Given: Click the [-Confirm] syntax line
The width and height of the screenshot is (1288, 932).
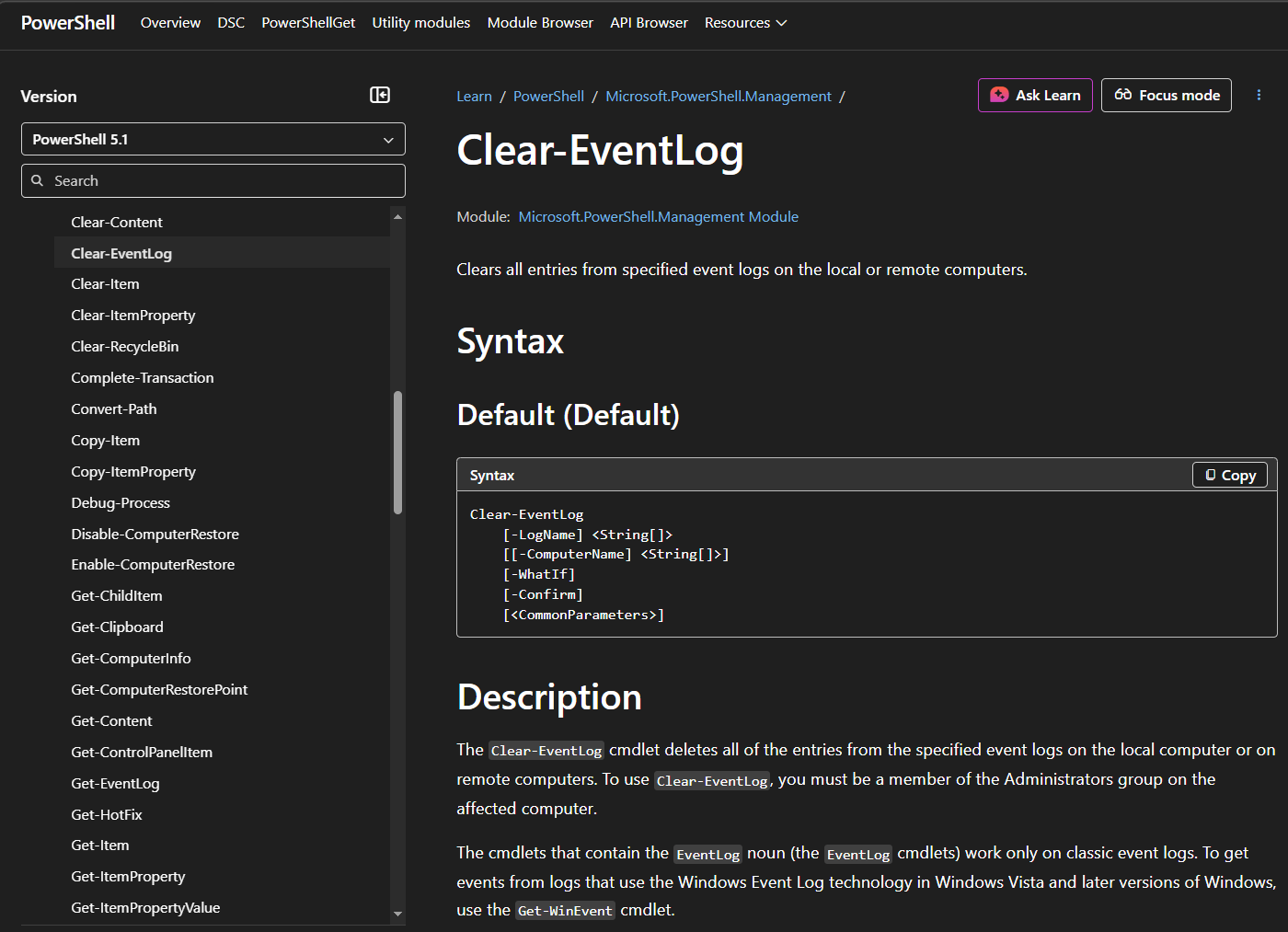Looking at the screenshot, I should pyautogui.click(x=543, y=594).
